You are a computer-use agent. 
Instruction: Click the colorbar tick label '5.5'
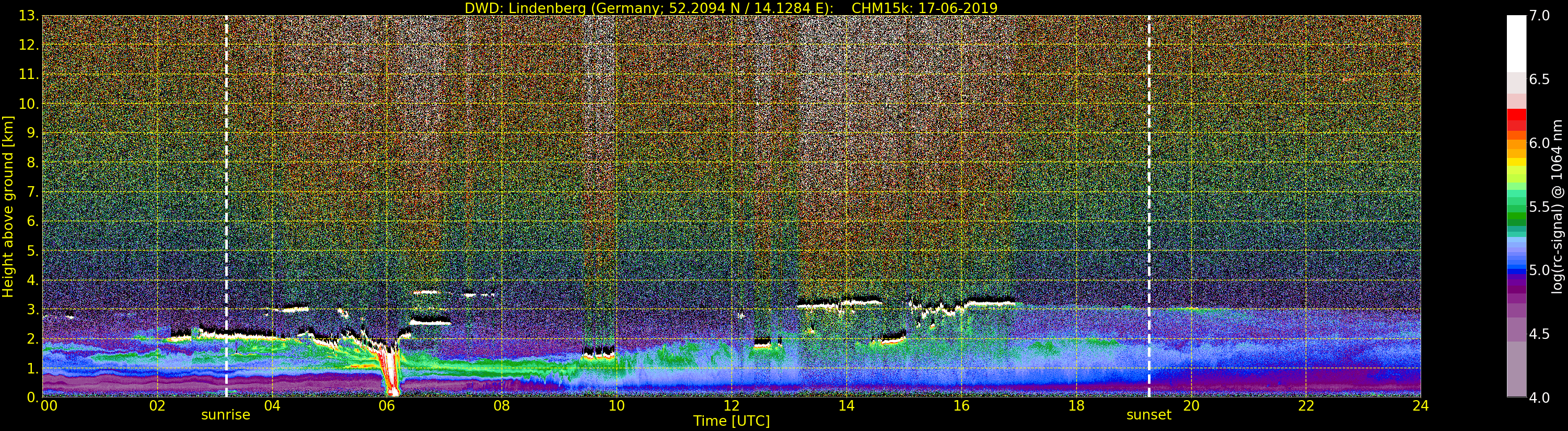pos(1539,207)
